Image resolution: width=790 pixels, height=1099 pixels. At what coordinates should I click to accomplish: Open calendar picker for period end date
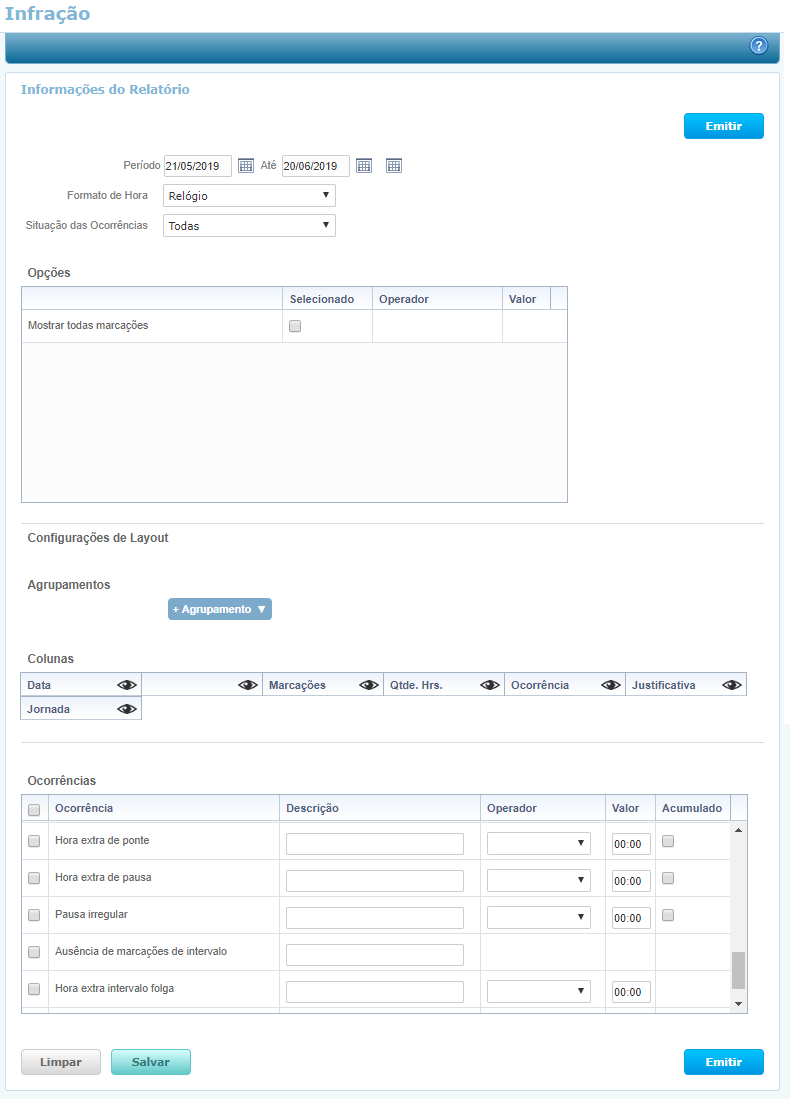[x=364, y=166]
